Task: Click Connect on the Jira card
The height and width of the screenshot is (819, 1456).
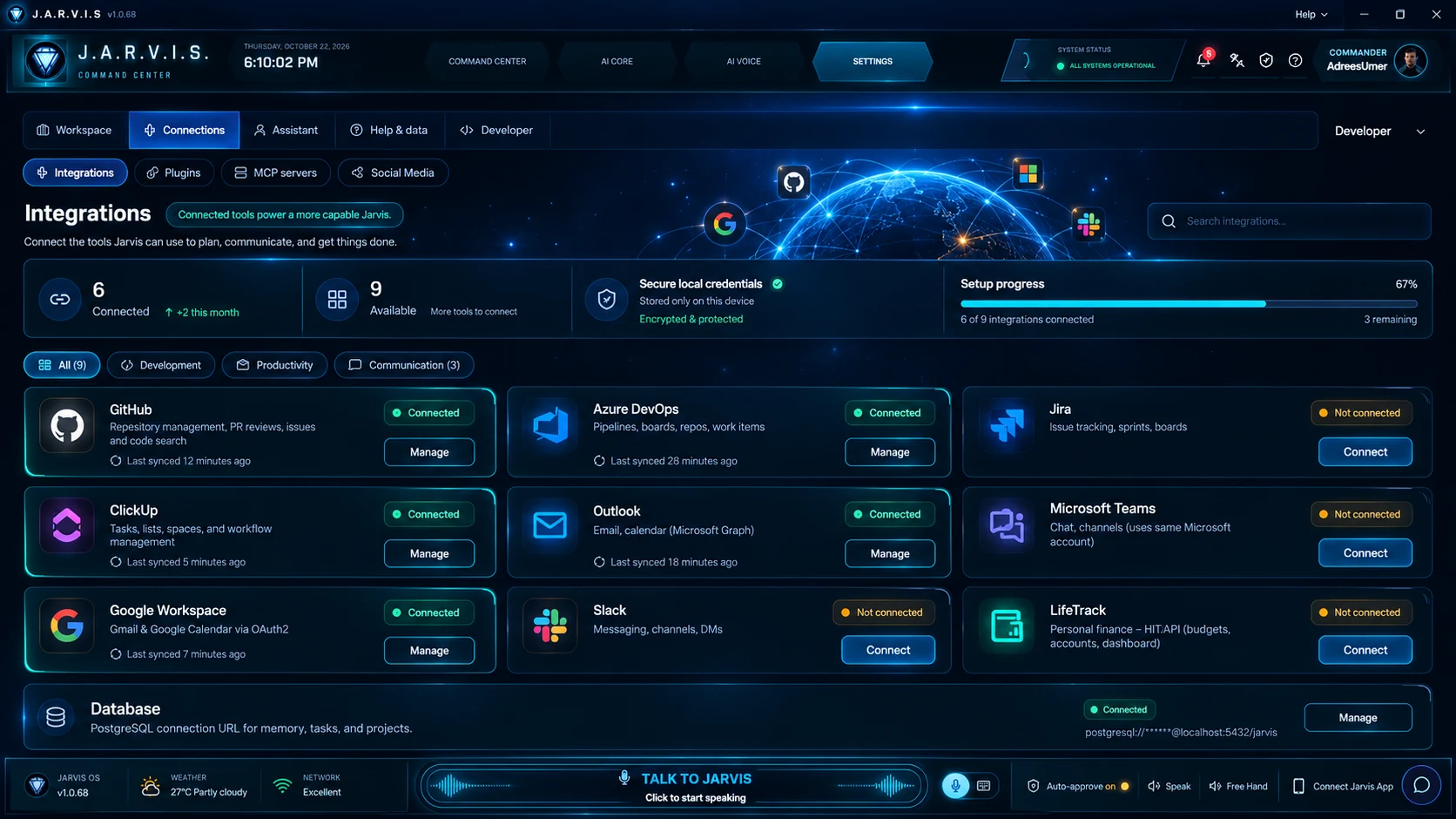Action: (1365, 452)
